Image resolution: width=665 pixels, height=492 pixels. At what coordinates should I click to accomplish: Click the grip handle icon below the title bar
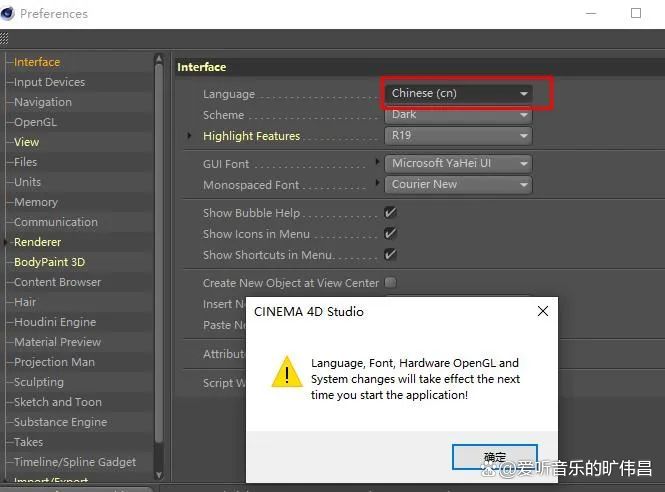coord(4,39)
